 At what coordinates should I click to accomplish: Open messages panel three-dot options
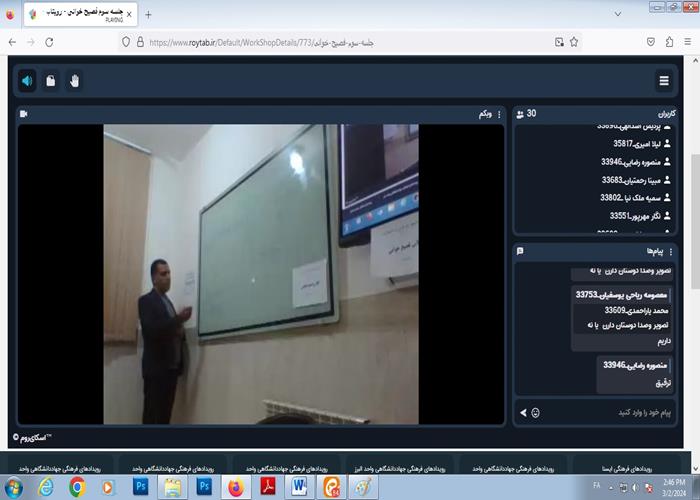tap(671, 252)
